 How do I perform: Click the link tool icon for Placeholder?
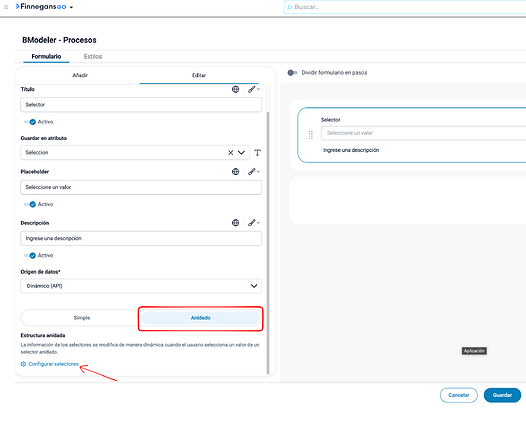[253, 172]
